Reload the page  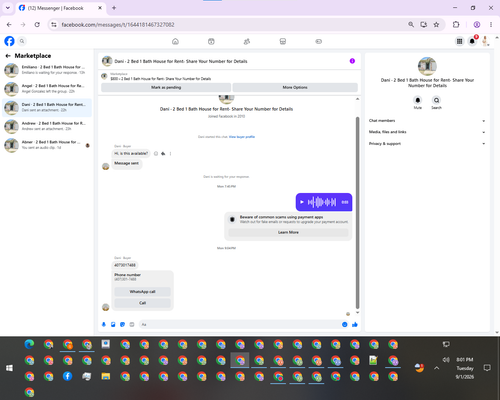pyautogui.click(x=37, y=25)
